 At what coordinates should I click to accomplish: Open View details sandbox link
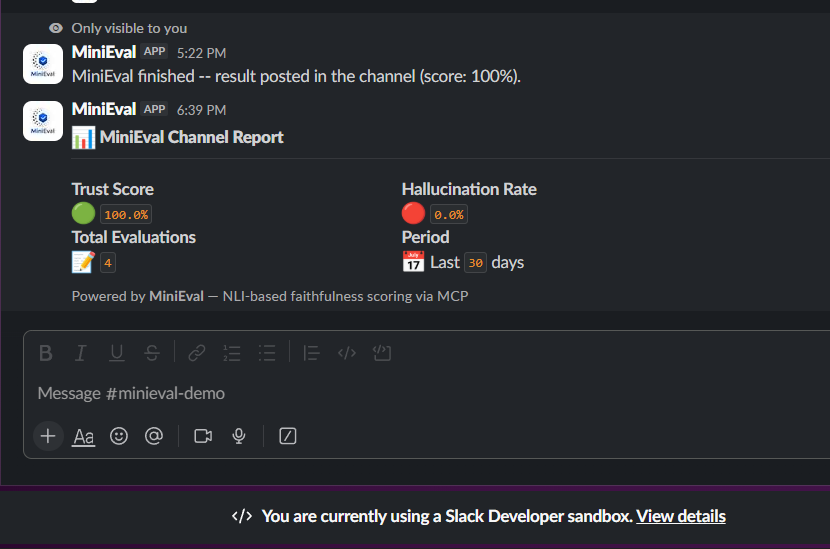681,516
